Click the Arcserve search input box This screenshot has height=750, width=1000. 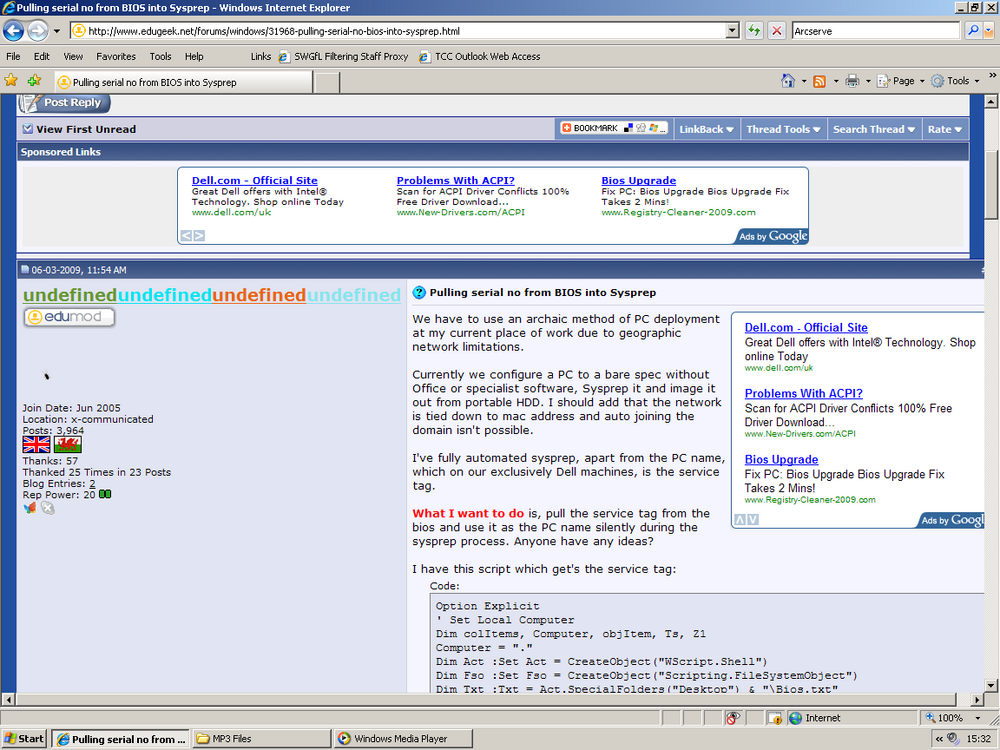[x=876, y=31]
